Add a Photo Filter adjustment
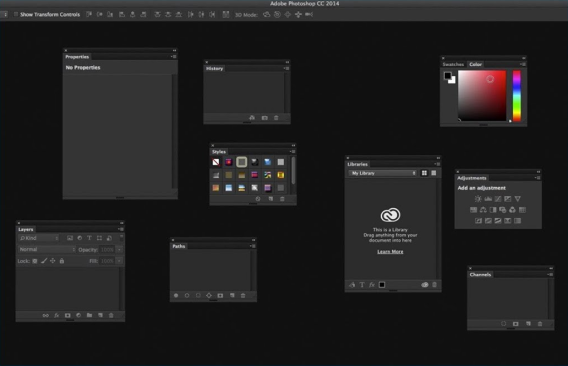The image size is (568, 366). point(503,210)
